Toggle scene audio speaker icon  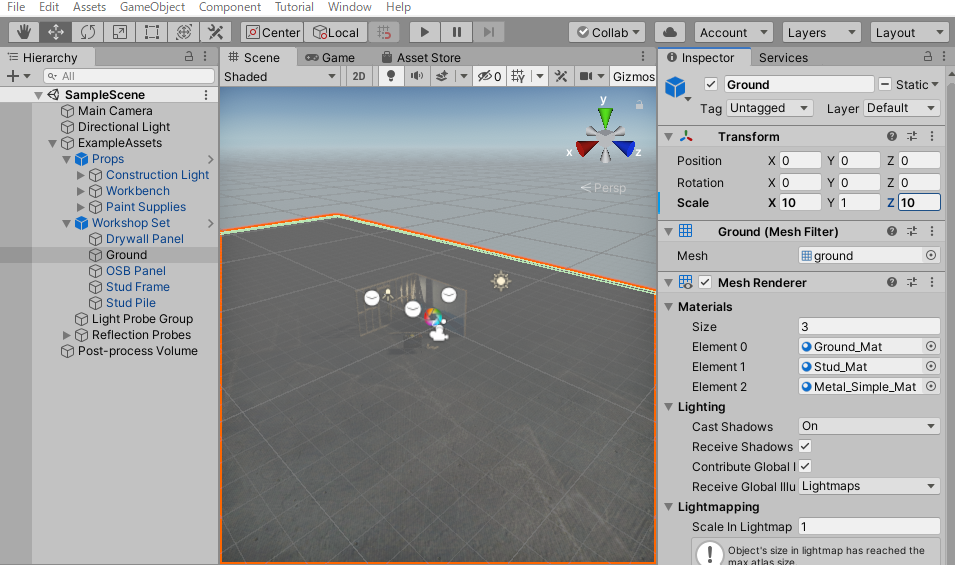[416, 76]
